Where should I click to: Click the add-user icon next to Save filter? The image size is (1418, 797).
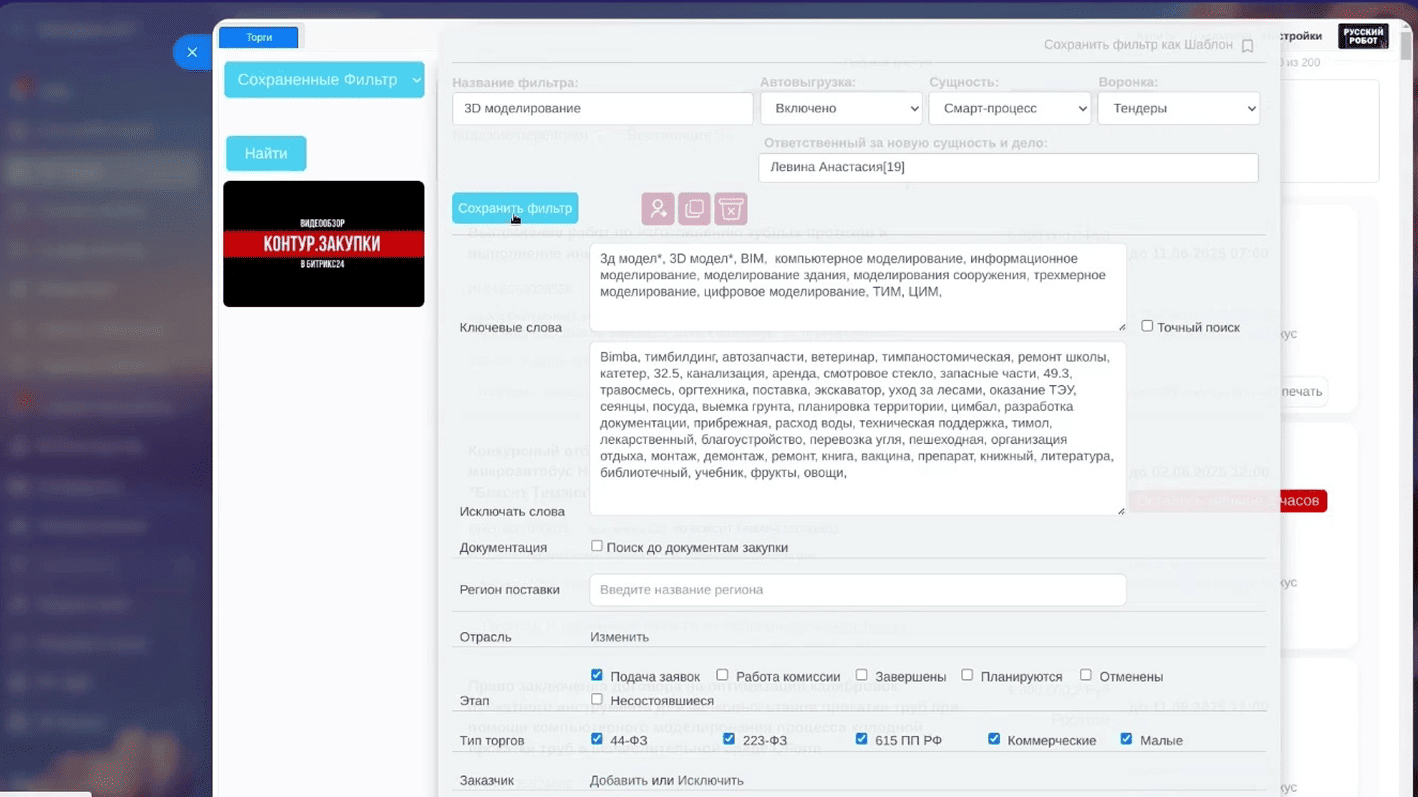coord(657,209)
